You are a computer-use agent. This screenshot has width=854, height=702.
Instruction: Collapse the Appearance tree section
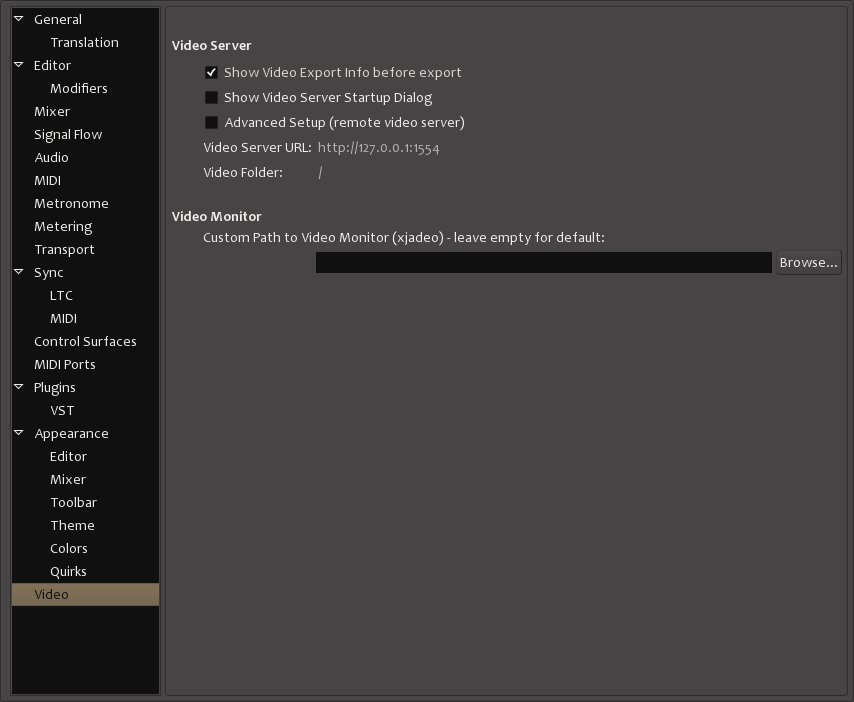pos(19,433)
